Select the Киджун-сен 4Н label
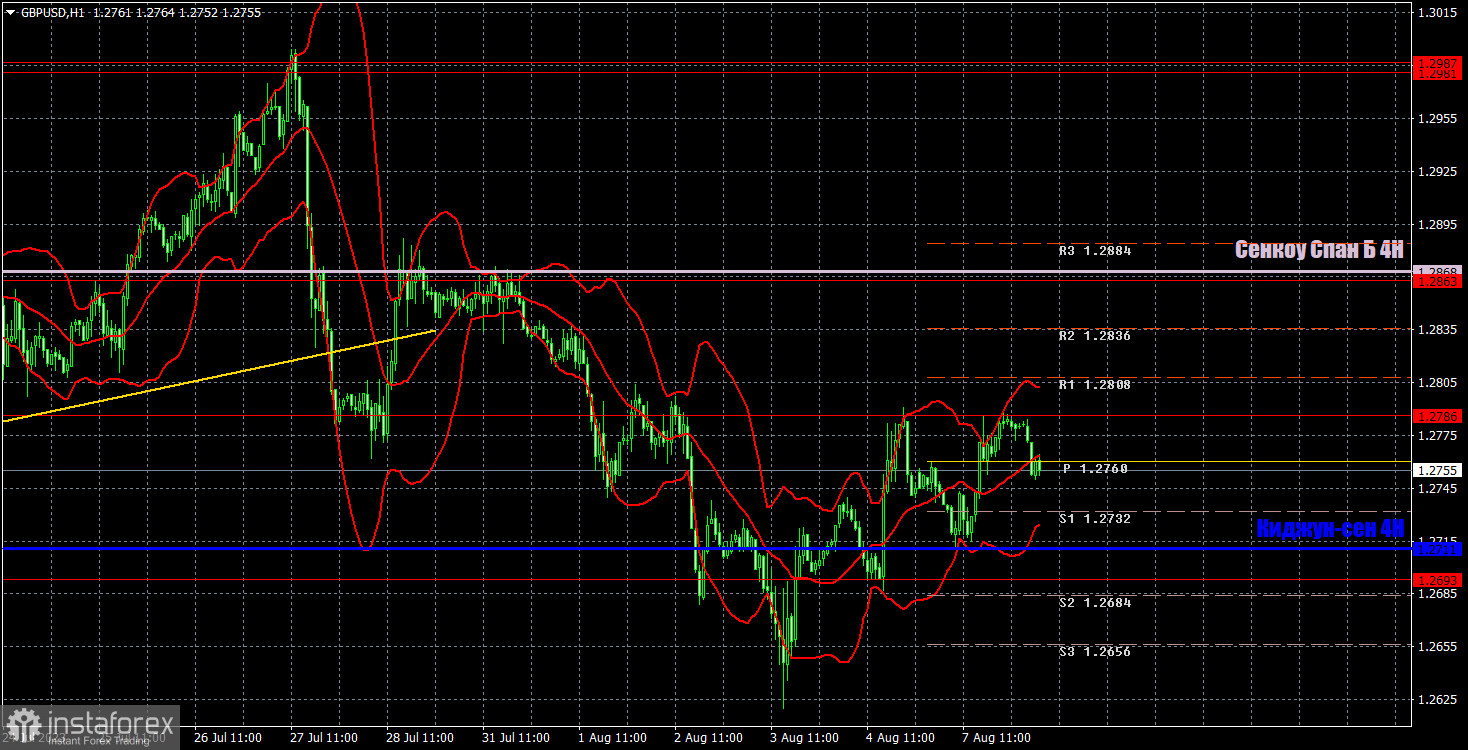 1330,529
